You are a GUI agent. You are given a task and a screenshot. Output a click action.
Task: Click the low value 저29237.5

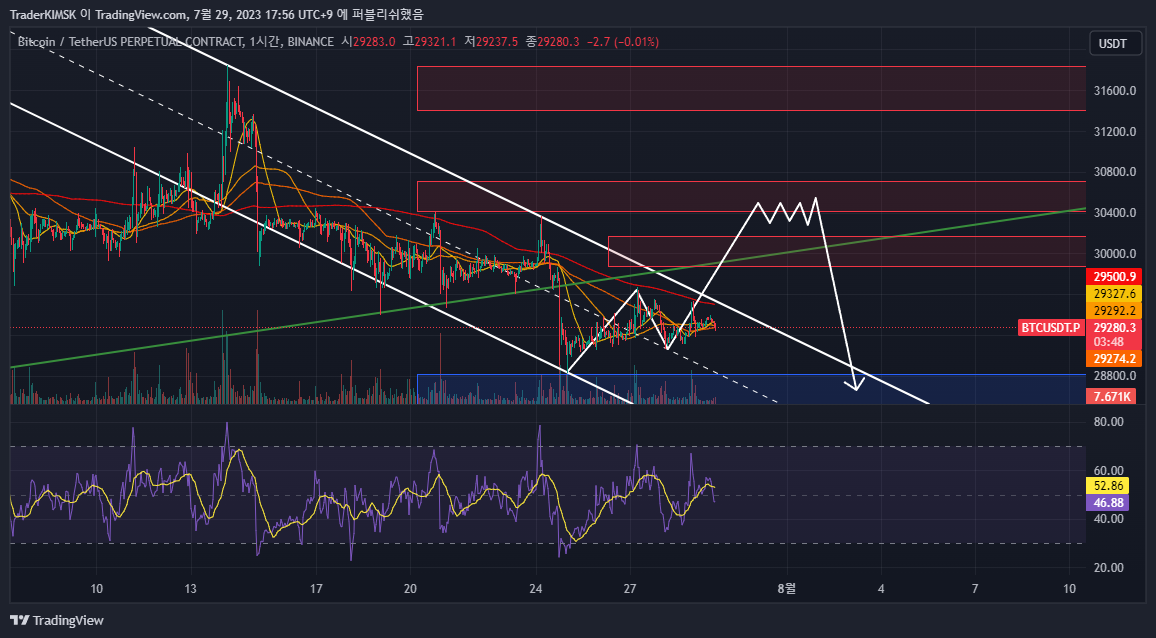pos(491,42)
